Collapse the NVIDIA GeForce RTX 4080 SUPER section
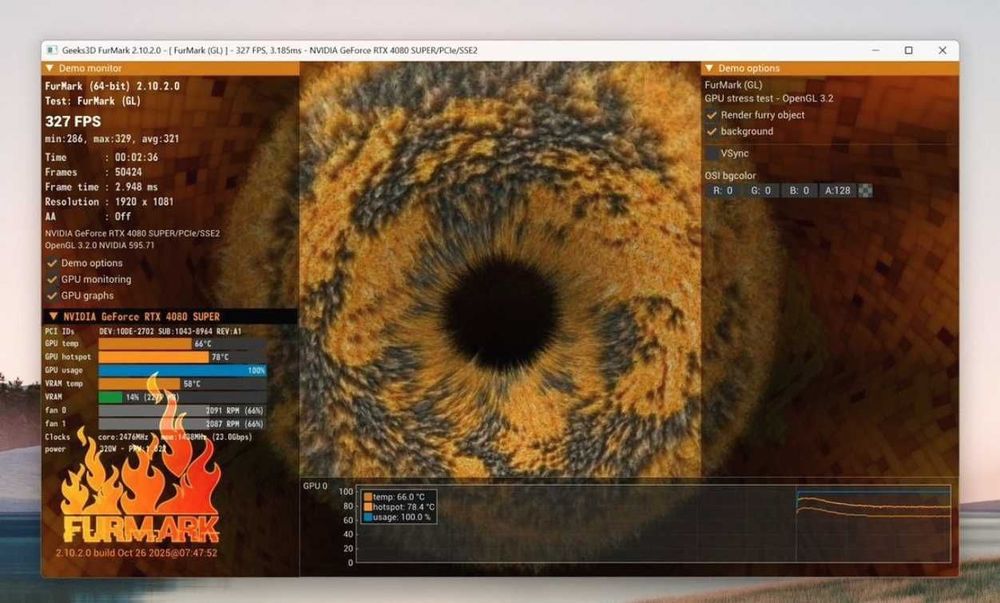The height and width of the screenshot is (603, 1000). pyautogui.click(x=54, y=316)
